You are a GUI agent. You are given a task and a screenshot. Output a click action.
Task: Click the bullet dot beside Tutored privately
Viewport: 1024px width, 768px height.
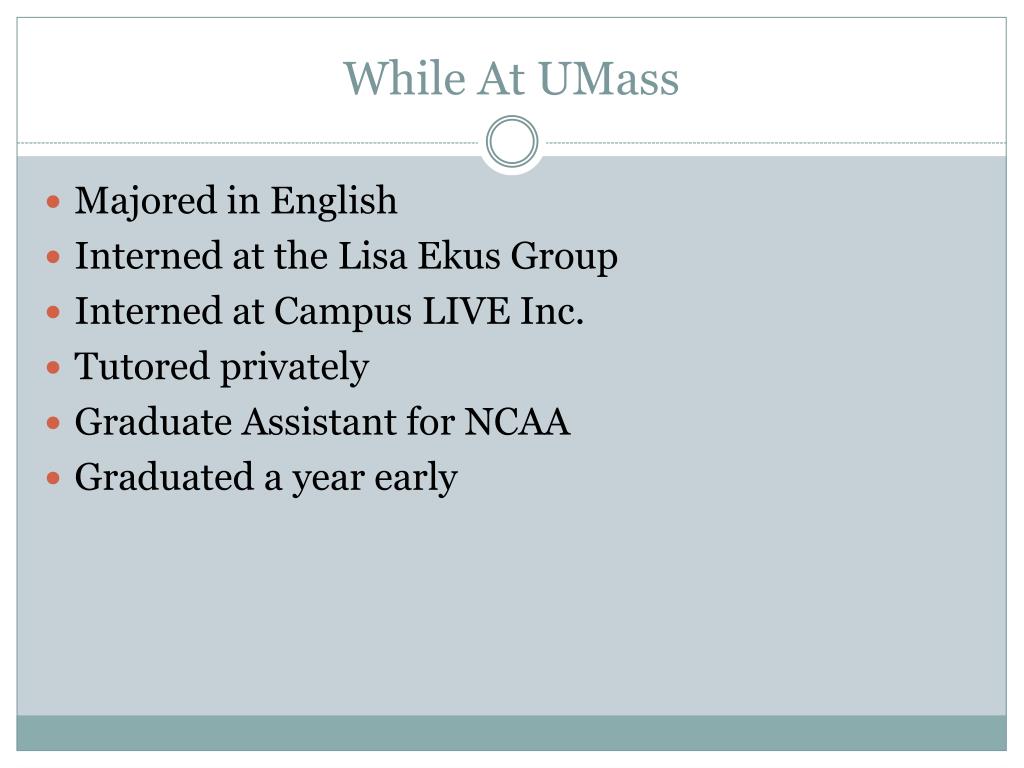point(54,368)
